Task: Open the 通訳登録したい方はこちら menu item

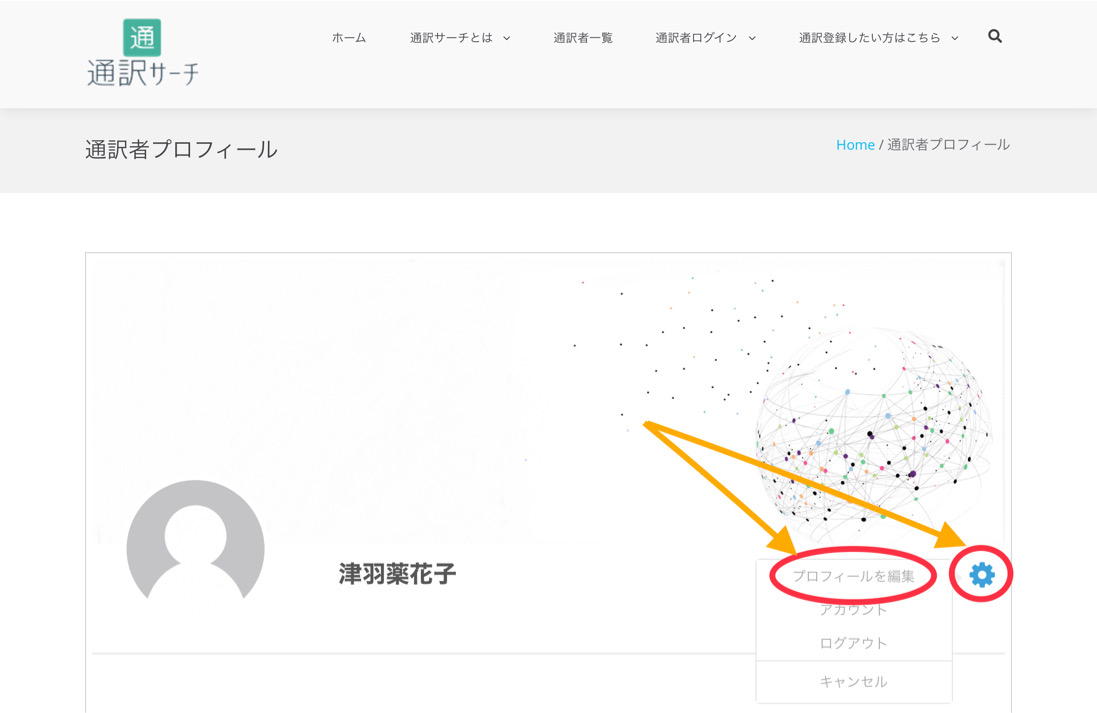Action: click(869, 38)
